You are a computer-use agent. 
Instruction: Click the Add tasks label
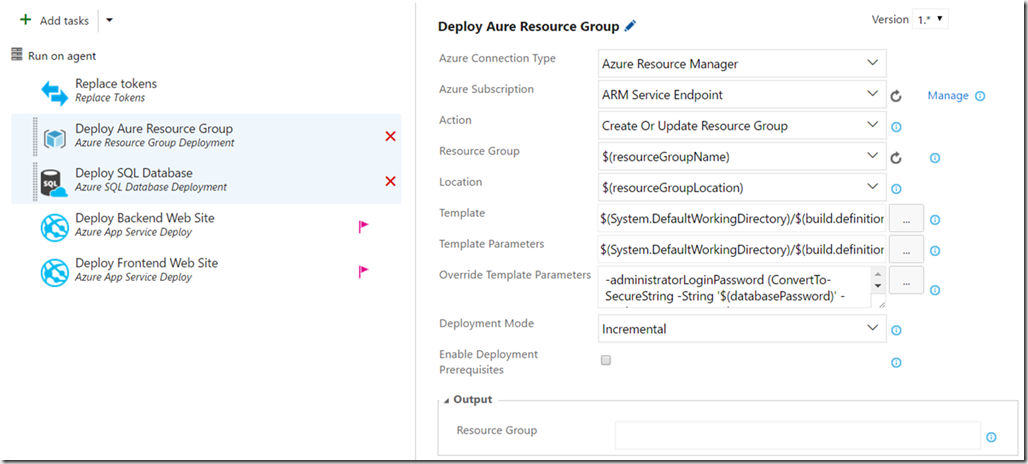click(x=64, y=21)
